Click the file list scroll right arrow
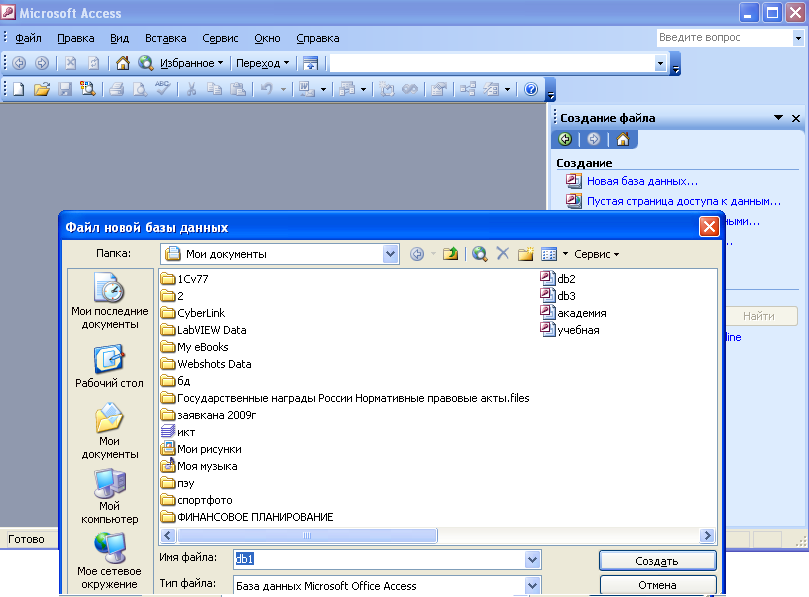This screenshot has width=809, height=597. 707,536
